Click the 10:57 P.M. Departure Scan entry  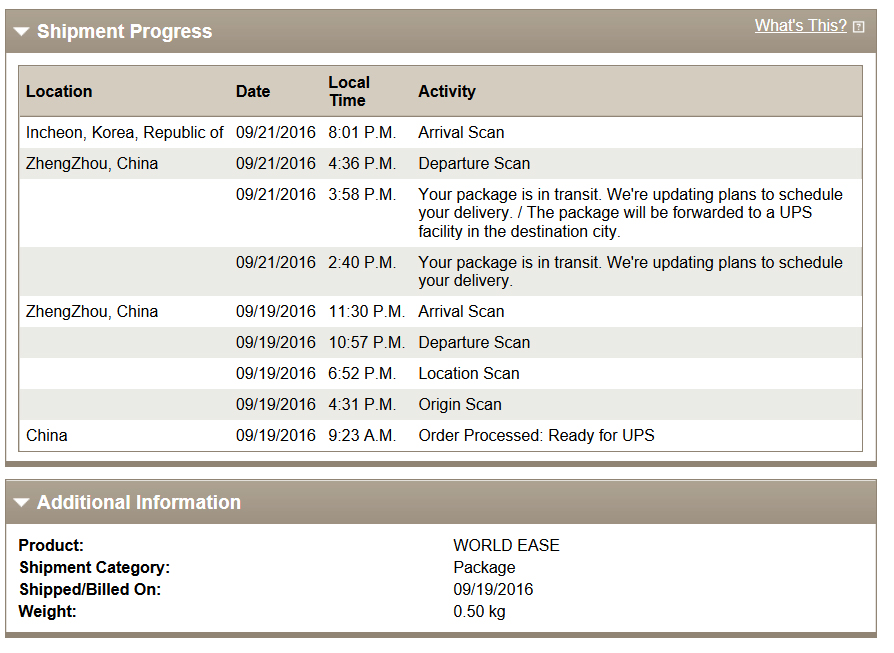(441, 343)
